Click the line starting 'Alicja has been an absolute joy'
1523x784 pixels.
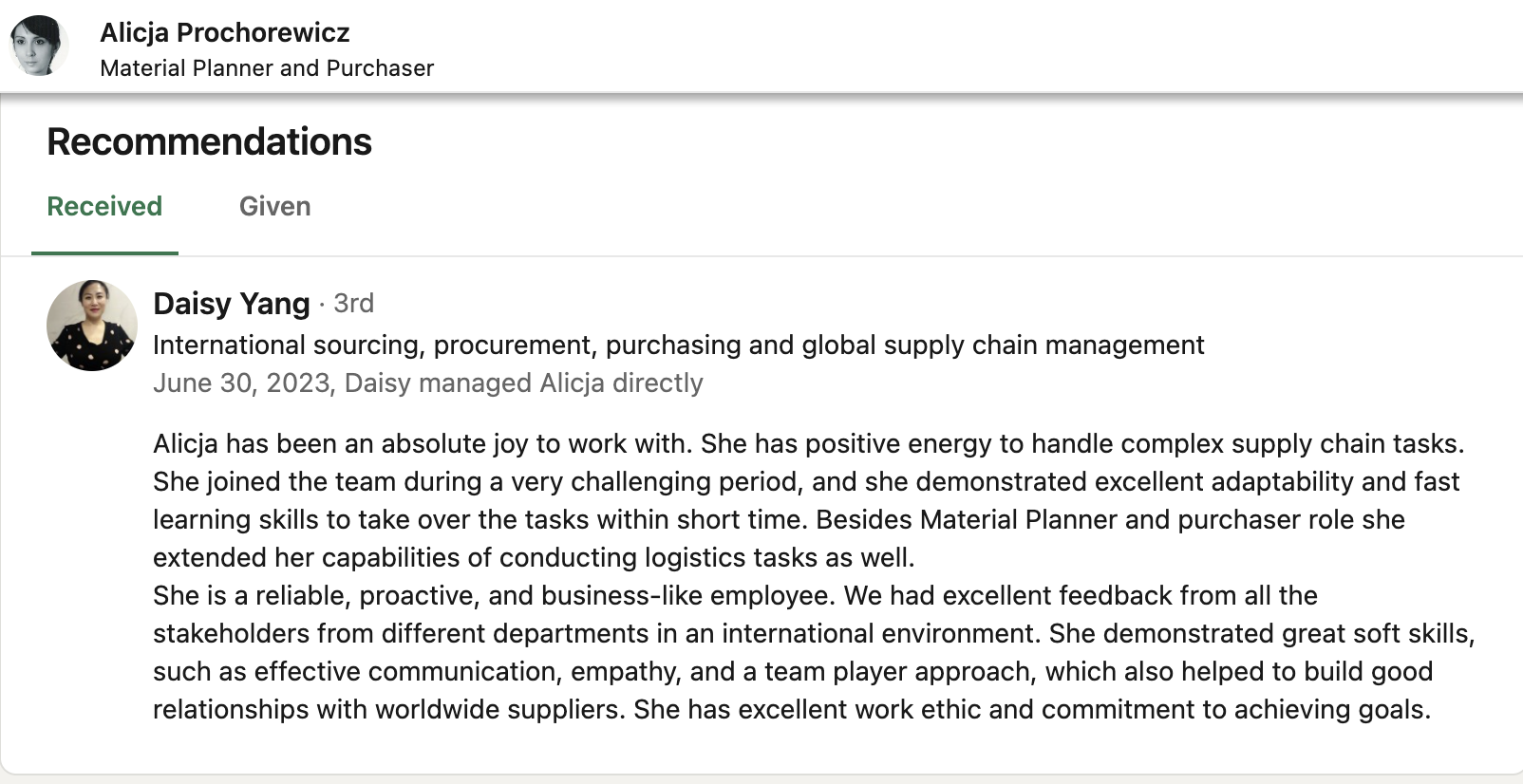808,443
